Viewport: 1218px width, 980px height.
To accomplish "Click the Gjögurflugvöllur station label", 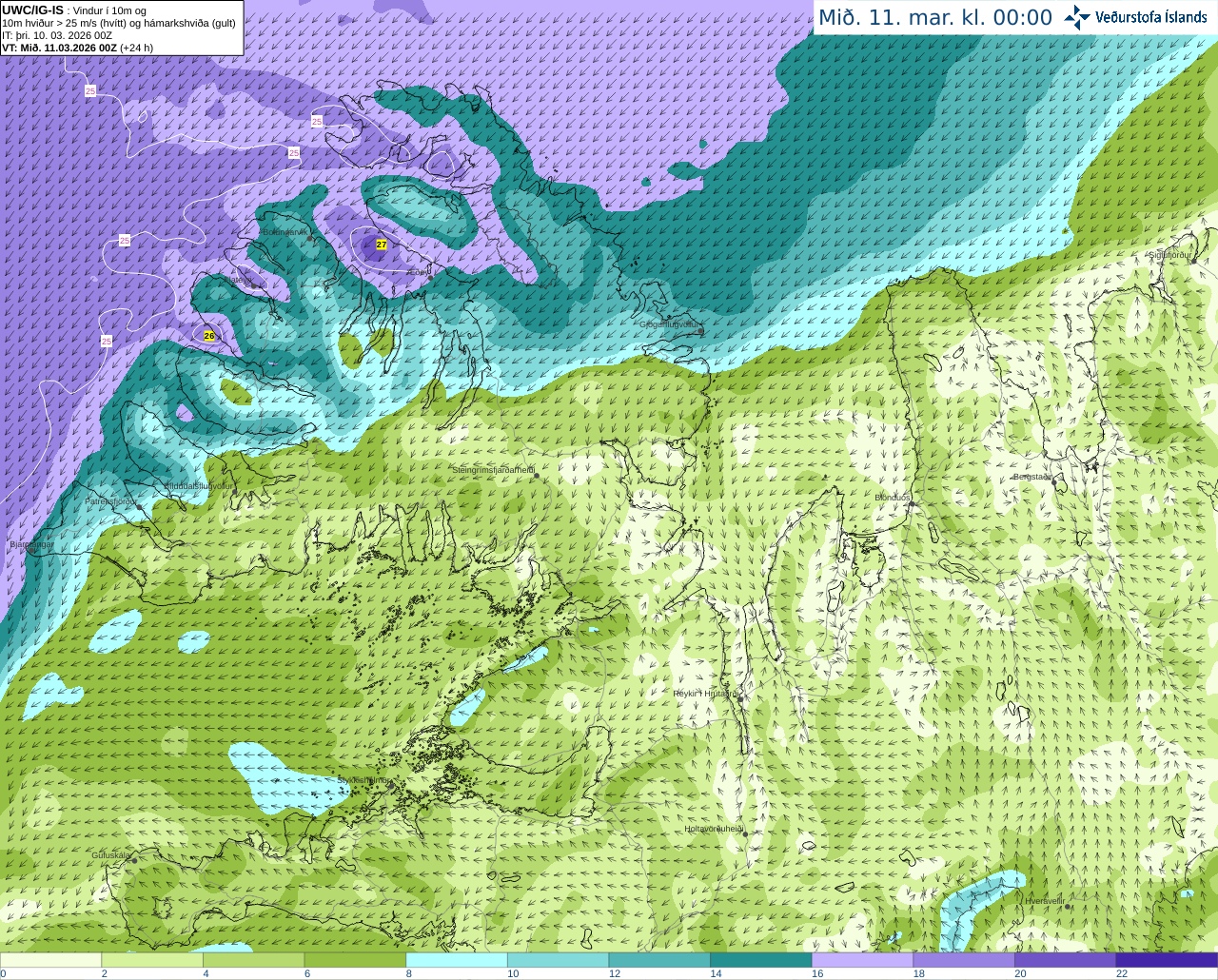I will pyautogui.click(x=670, y=324).
